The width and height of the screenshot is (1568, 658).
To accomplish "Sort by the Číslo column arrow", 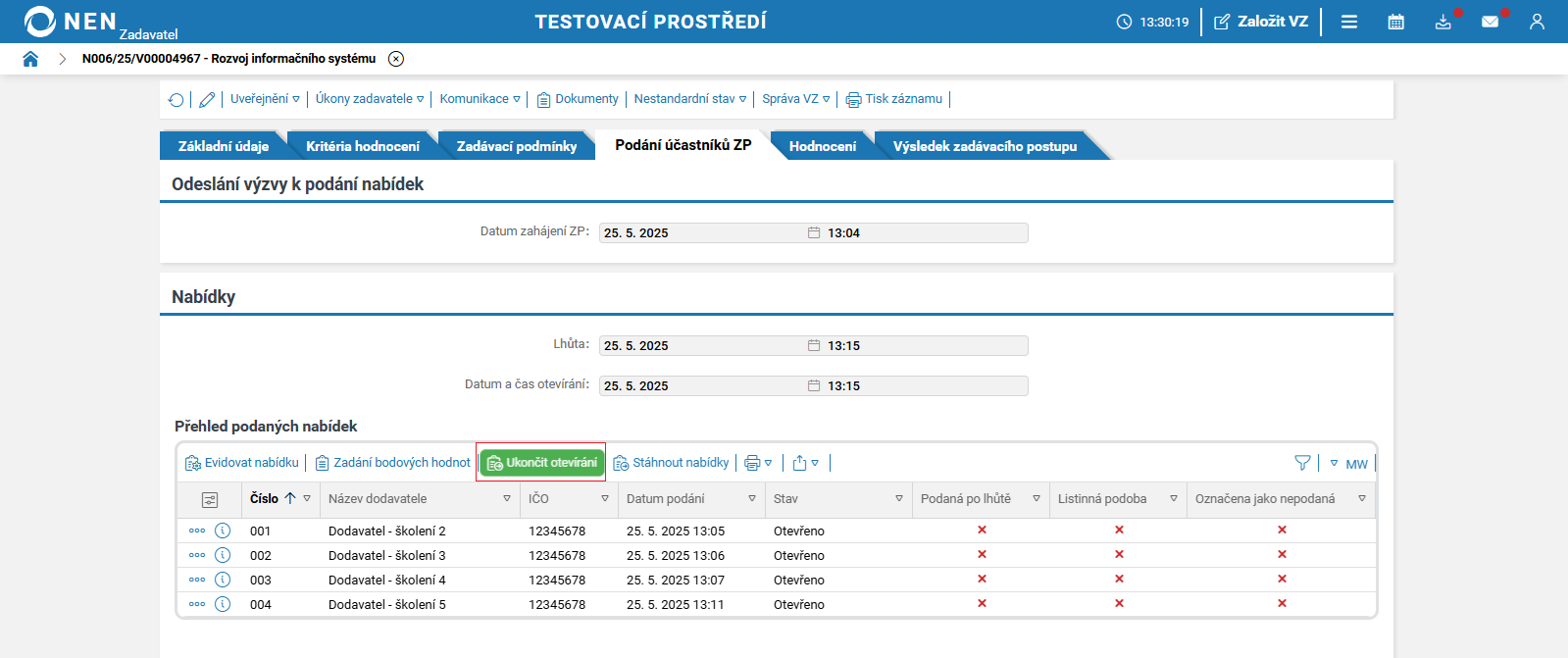I will (x=290, y=498).
